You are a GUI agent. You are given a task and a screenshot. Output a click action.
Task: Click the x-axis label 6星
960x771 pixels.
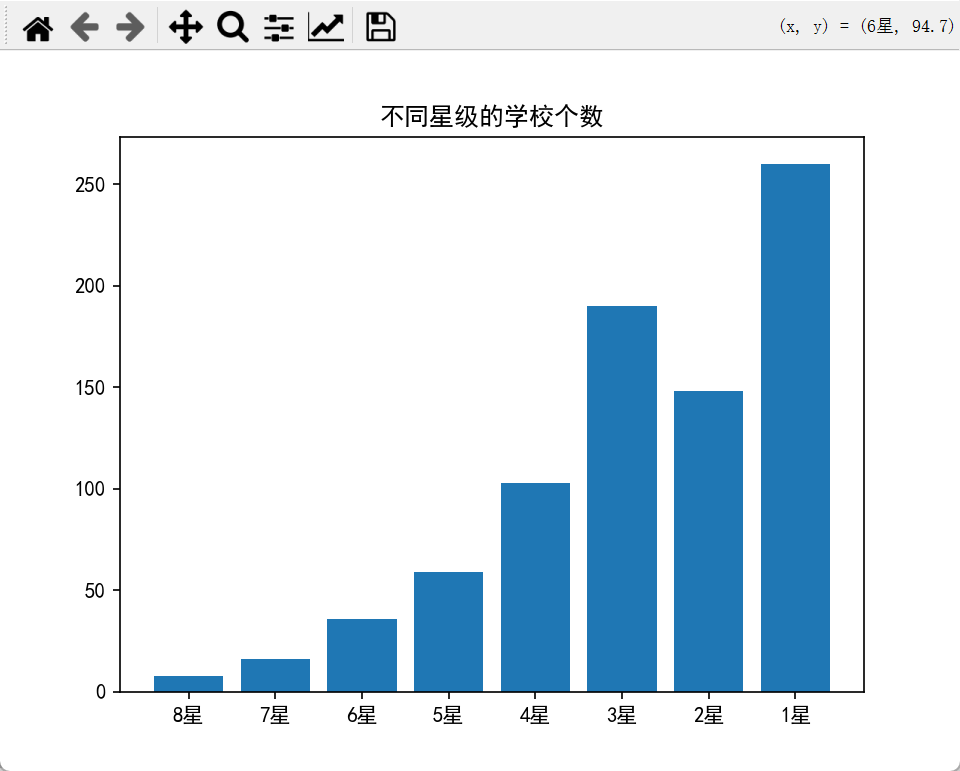click(361, 715)
